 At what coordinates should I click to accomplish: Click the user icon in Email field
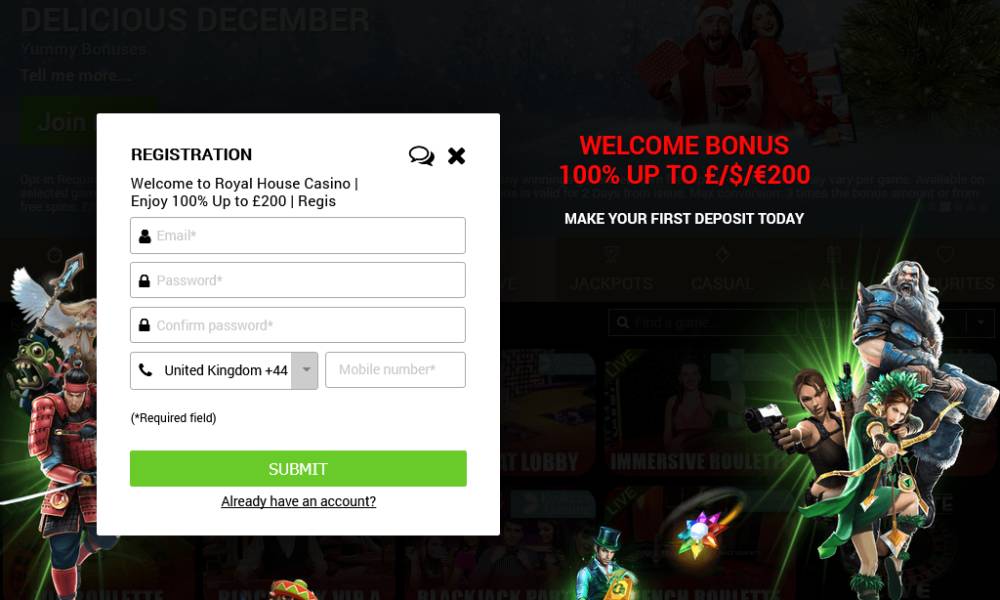(x=145, y=236)
